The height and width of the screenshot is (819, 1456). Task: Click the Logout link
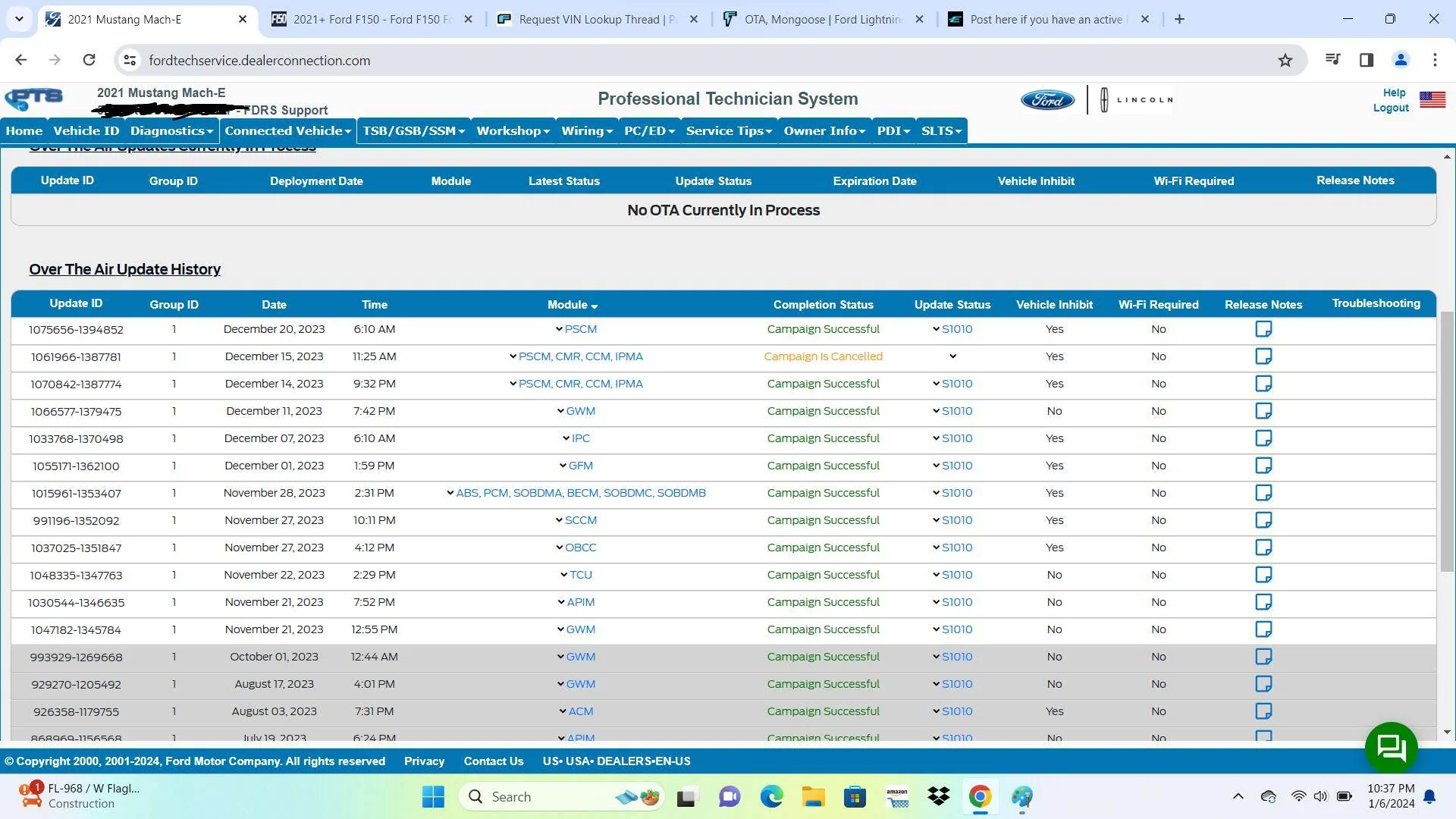tap(1391, 108)
